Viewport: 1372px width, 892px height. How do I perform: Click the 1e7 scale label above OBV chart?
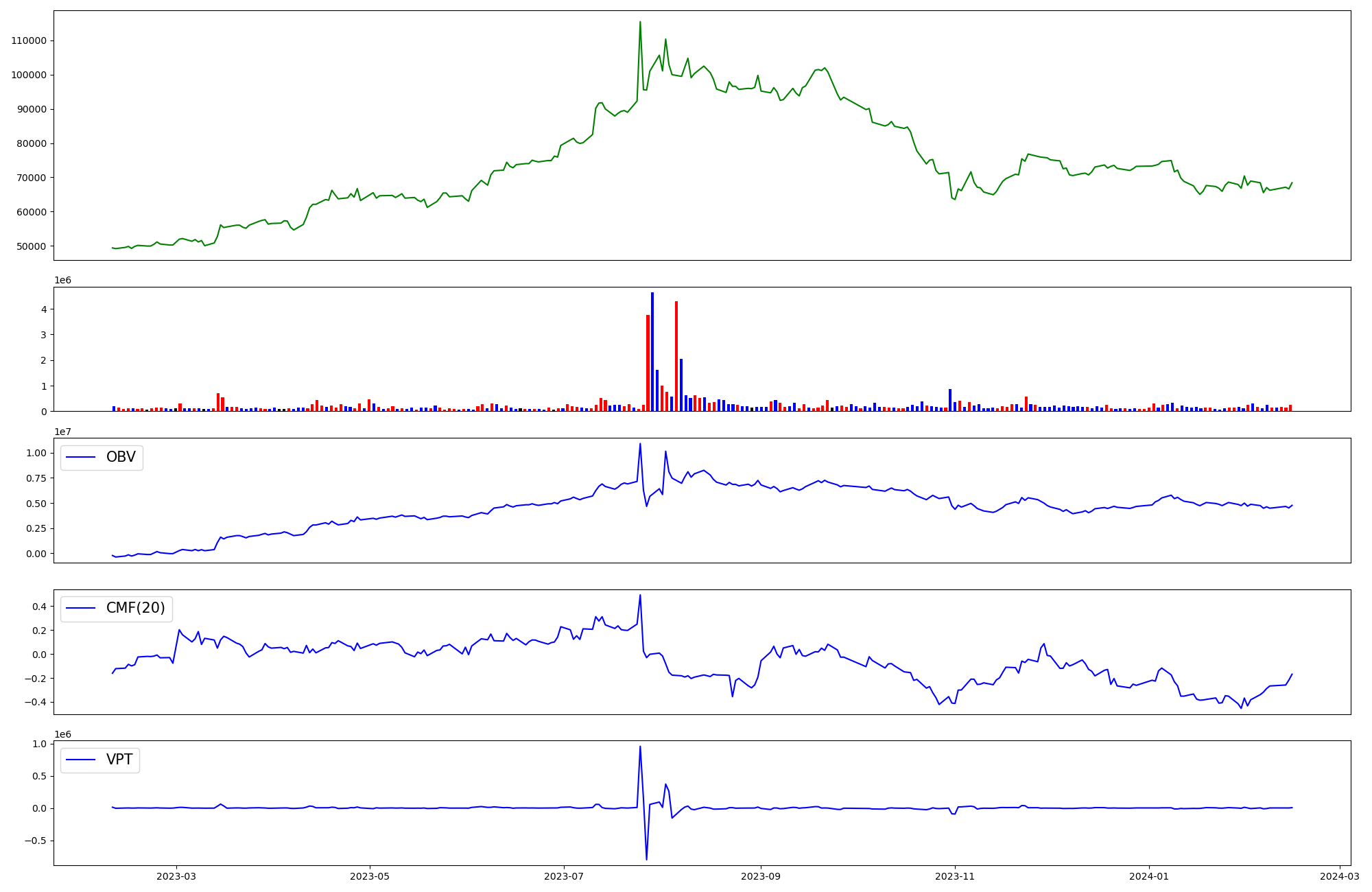[62, 432]
